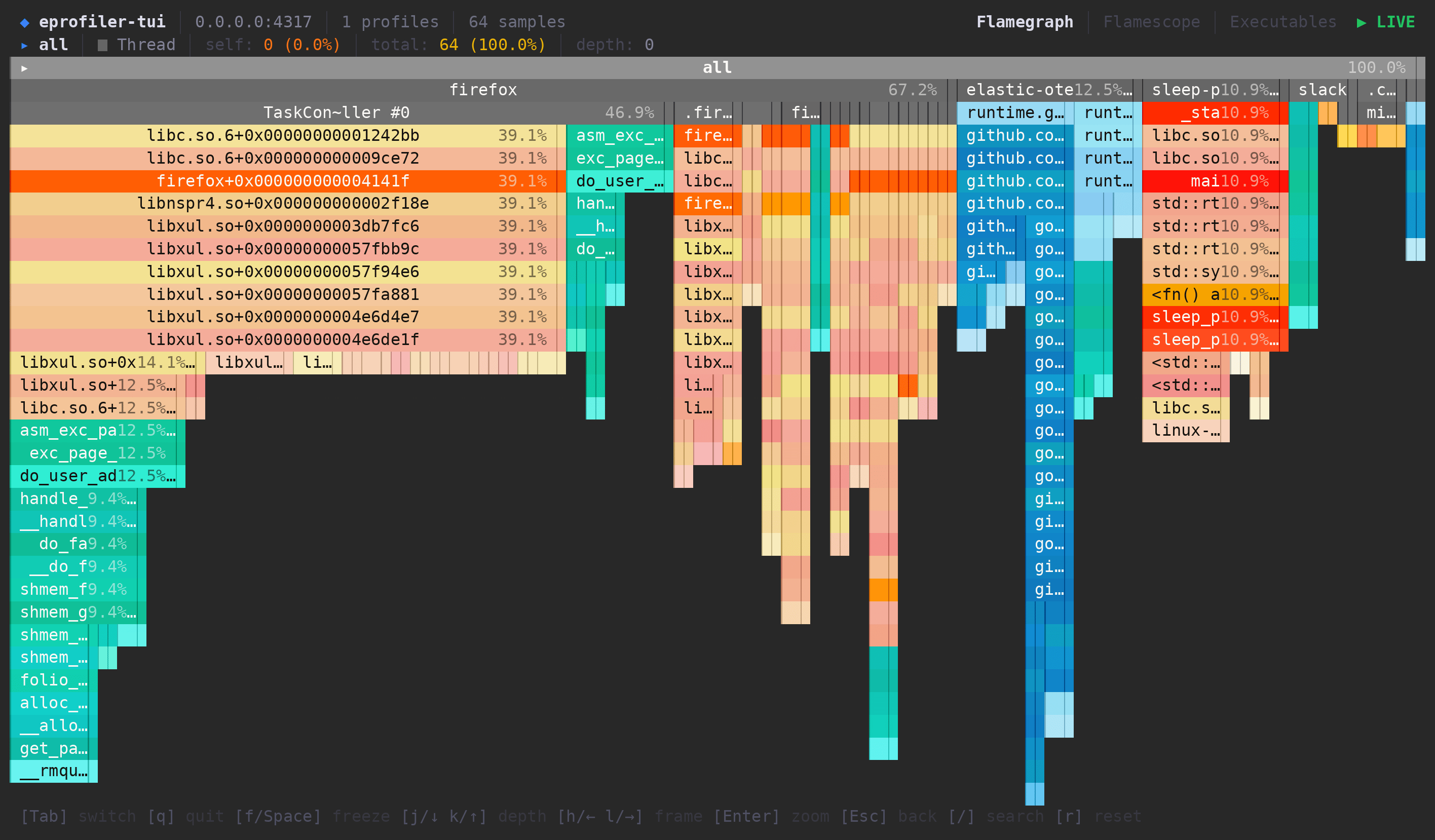This screenshot has width=1435, height=840.
Task: Switch to the Flamegraph tab
Action: pyautogui.click(x=1025, y=22)
